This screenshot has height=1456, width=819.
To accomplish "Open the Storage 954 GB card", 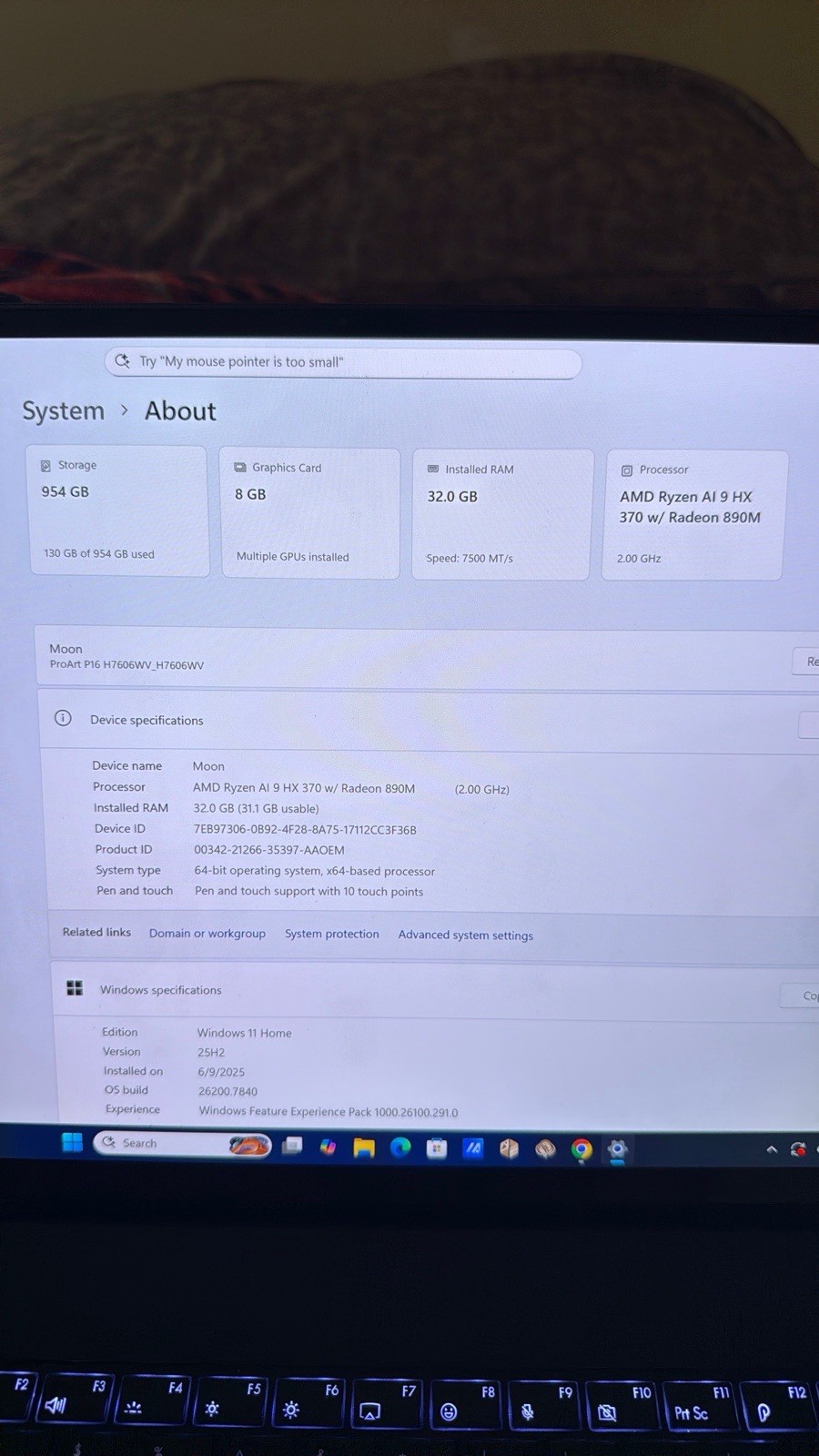I will point(119,510).
